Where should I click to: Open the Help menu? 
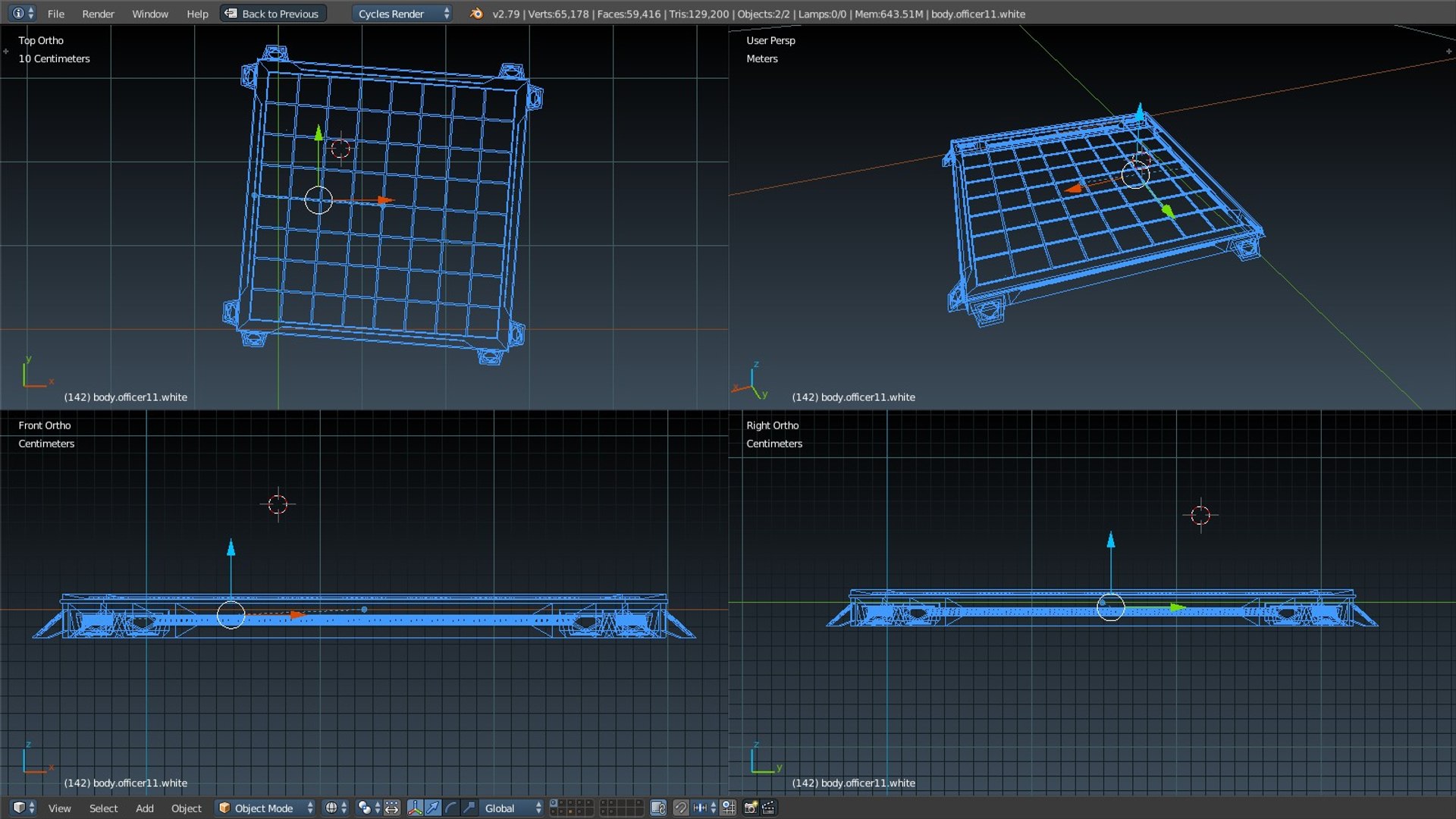click(x=197, y=14)
